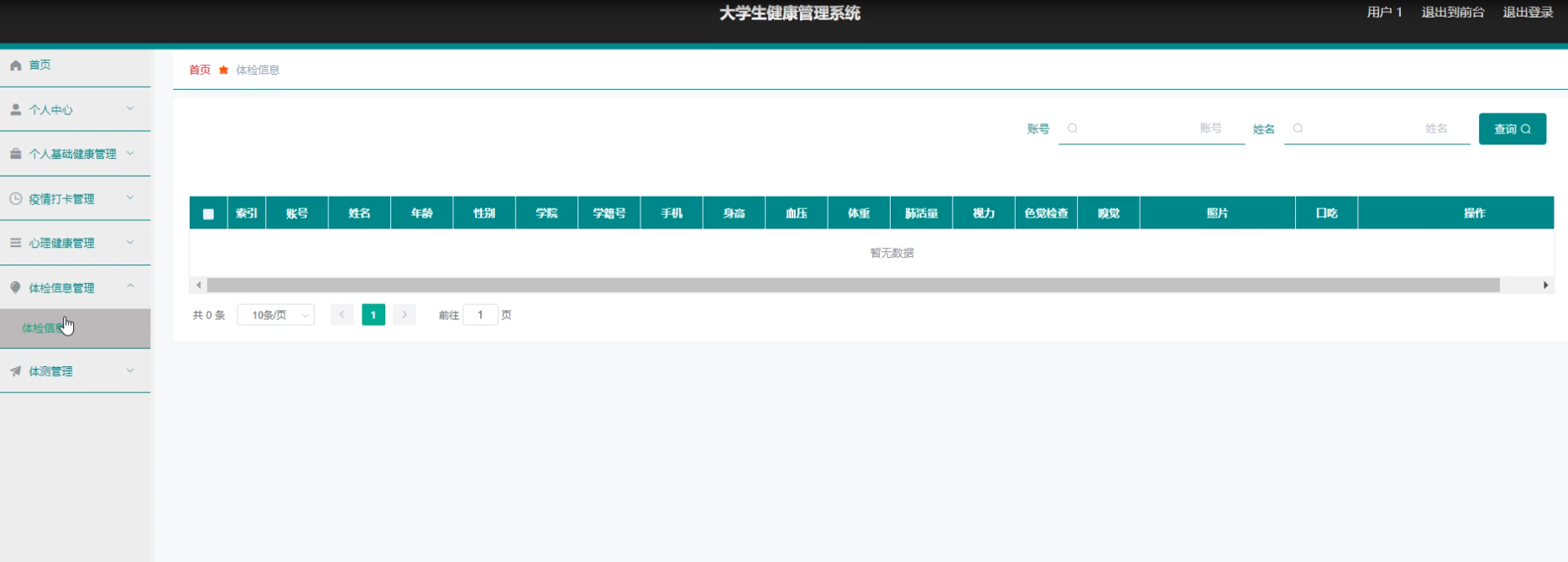Click the home icon beside 首页 in the sidebar
Viewport: 1568px width, 562px height.
(x=16, y=65)
